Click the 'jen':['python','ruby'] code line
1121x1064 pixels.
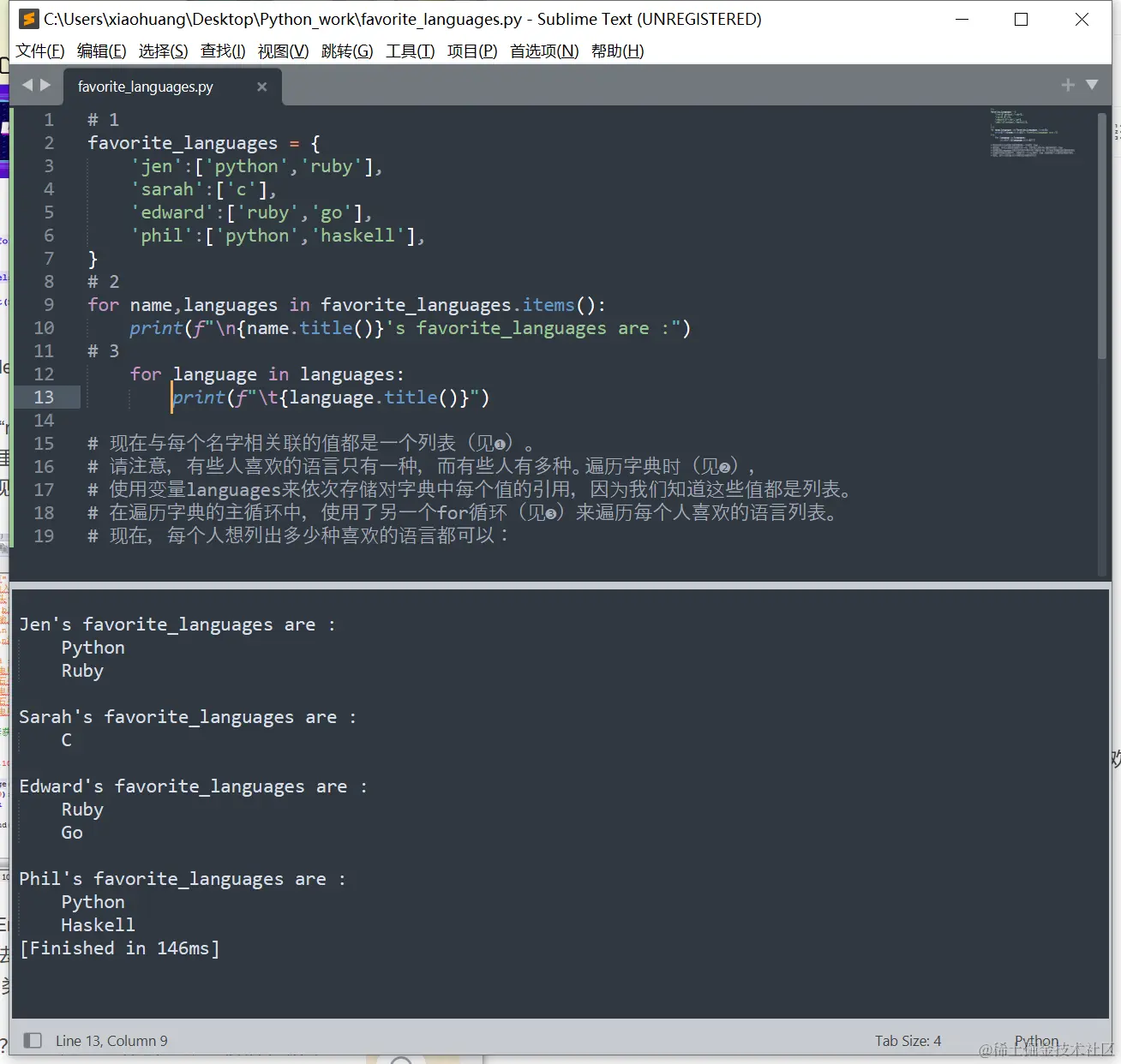[x=256, y=166]
